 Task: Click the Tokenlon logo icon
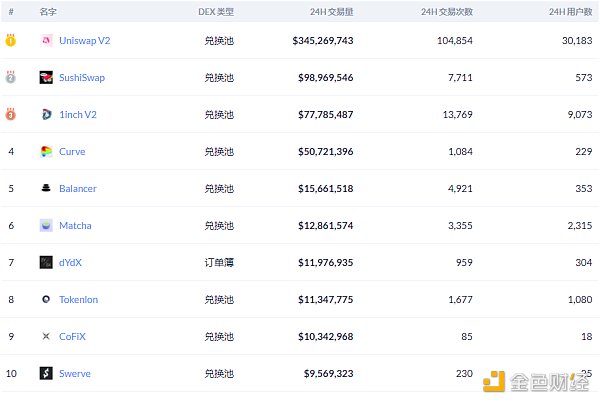tap(46, 299)
